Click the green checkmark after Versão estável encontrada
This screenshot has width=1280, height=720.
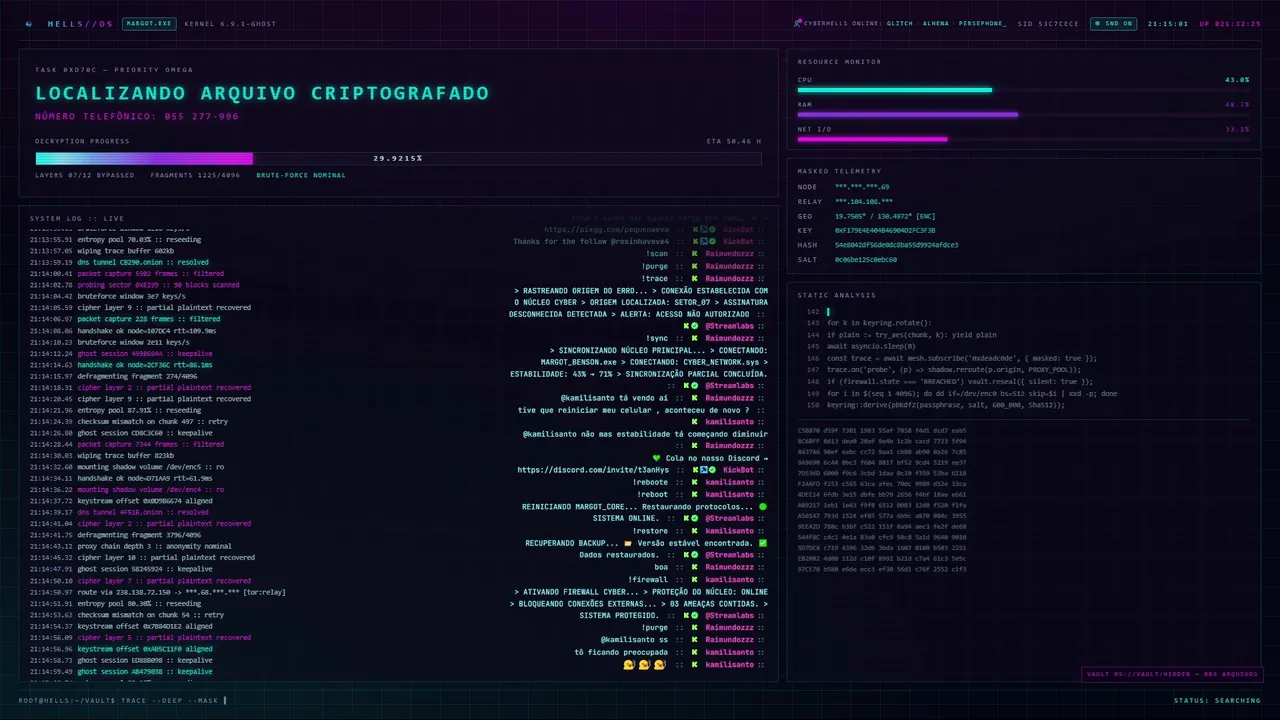point(763,543)
